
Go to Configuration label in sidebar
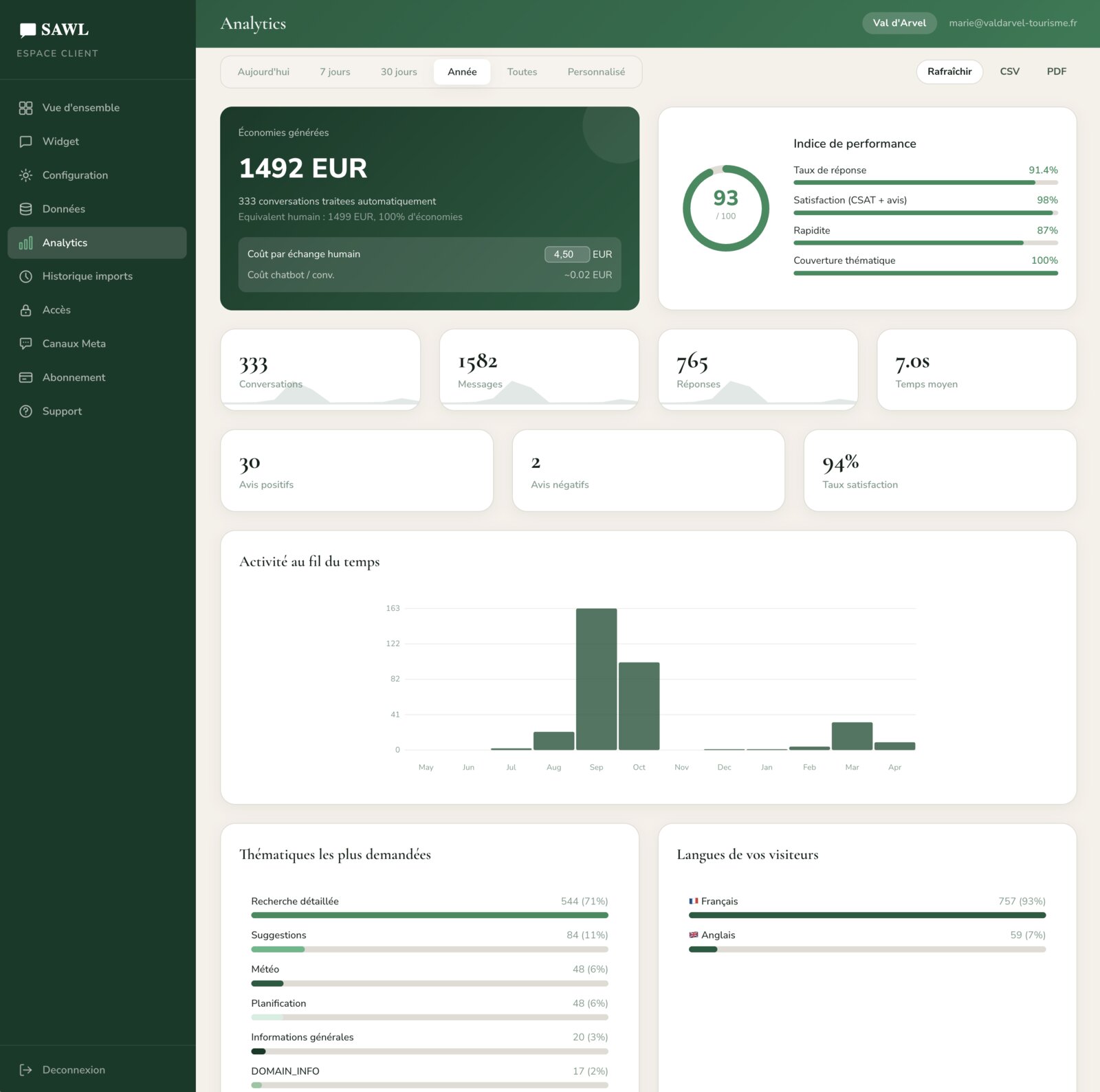click(75, 175)
